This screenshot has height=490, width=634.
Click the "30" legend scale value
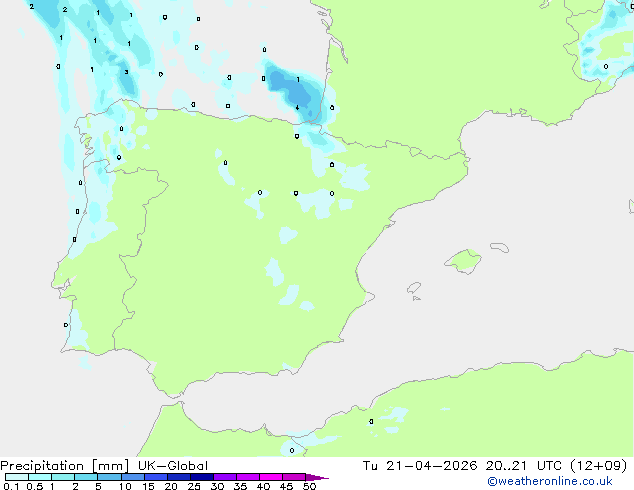coord(217,486)
